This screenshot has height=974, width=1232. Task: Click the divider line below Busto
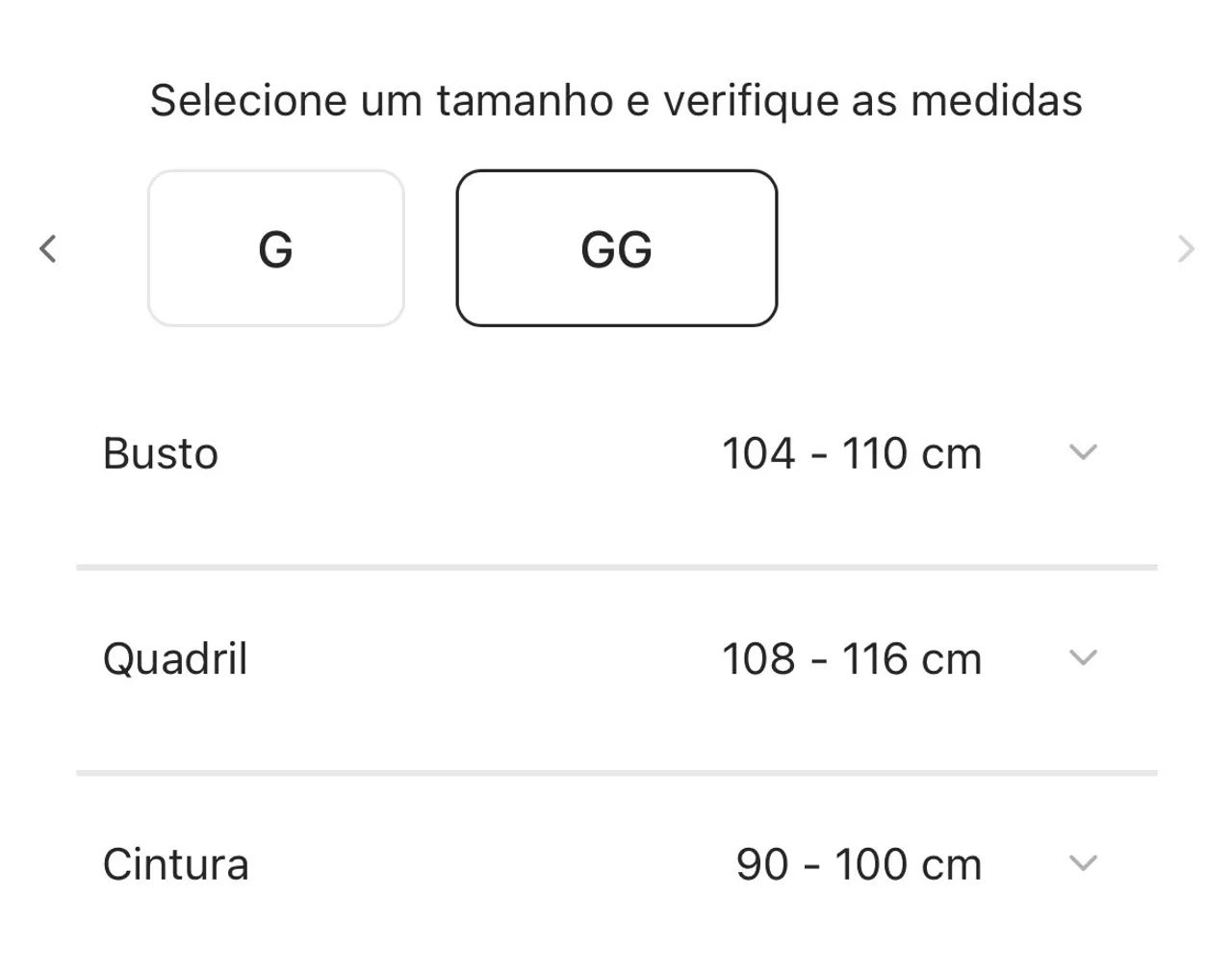coord(617,568)
